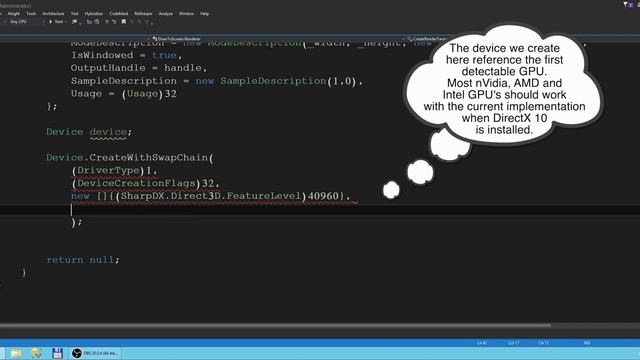Click the Start debugging button
The image size is (640, 360).
click(x=56, y=22)
